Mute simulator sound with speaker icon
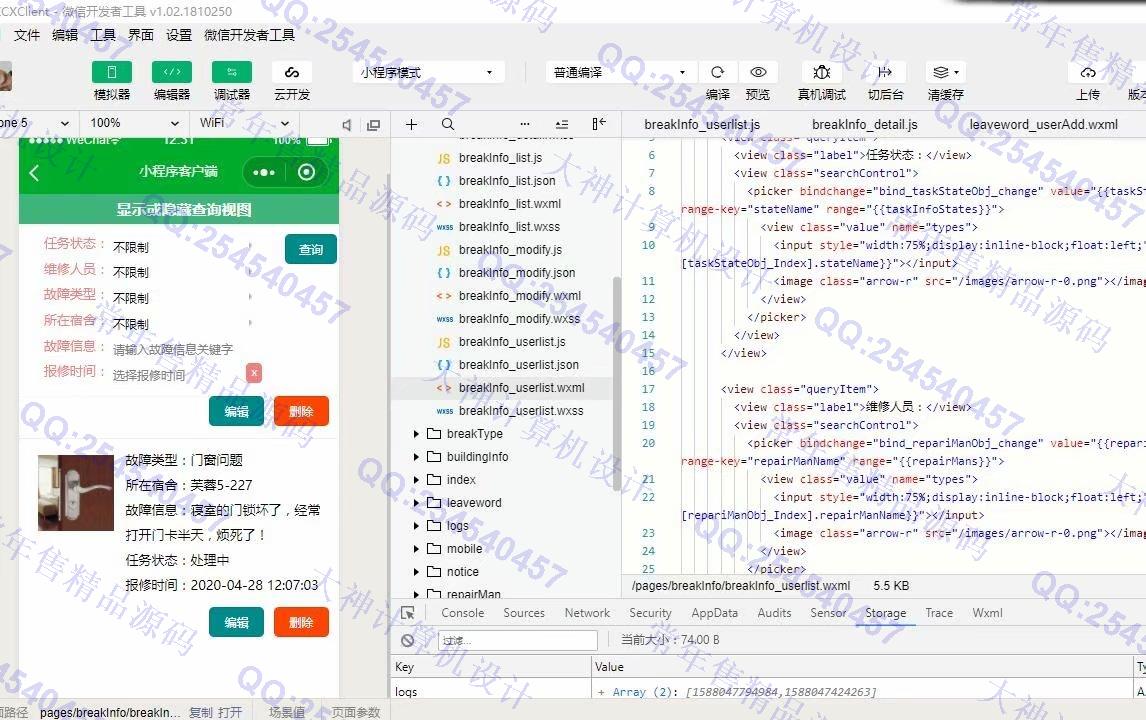This screenshot has width=1146, height=720. point(346,125)
